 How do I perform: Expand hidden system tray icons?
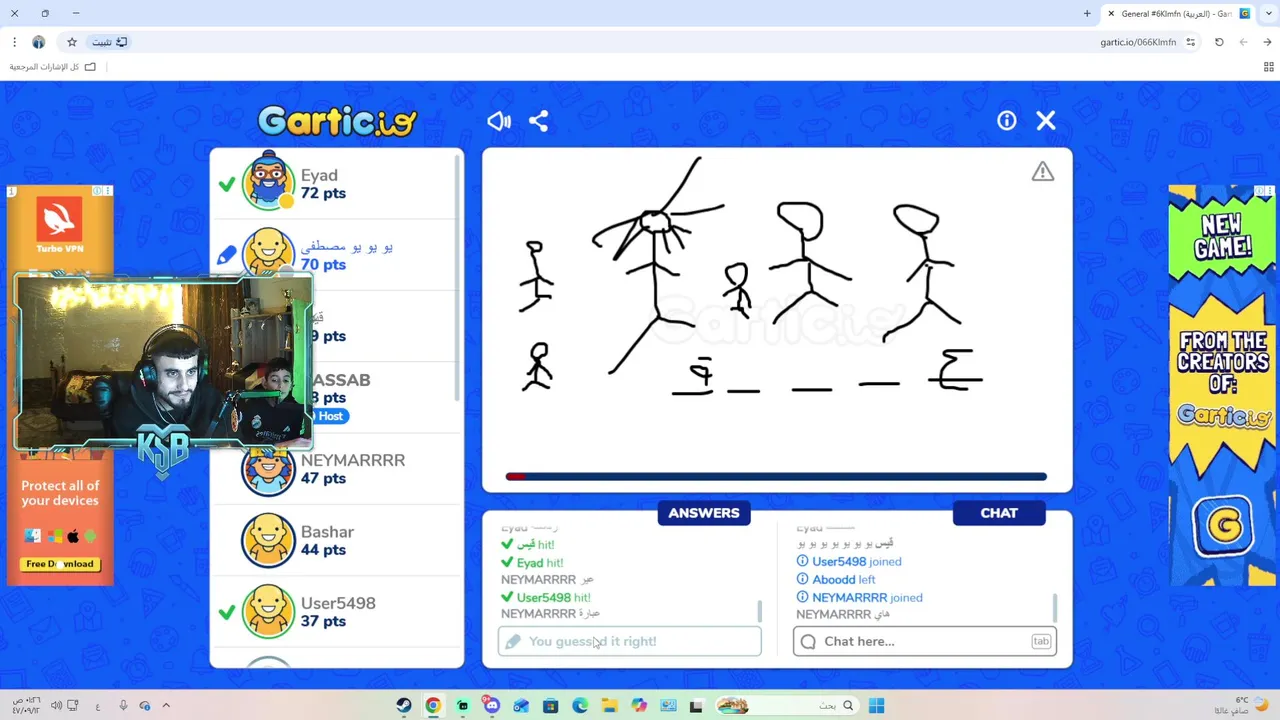[166, 705]
